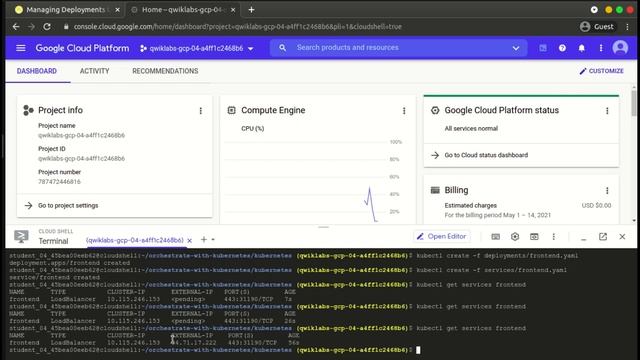Open the notifications bell
The width and height of the screenshot is (640, 360).
tap(582, 48)
